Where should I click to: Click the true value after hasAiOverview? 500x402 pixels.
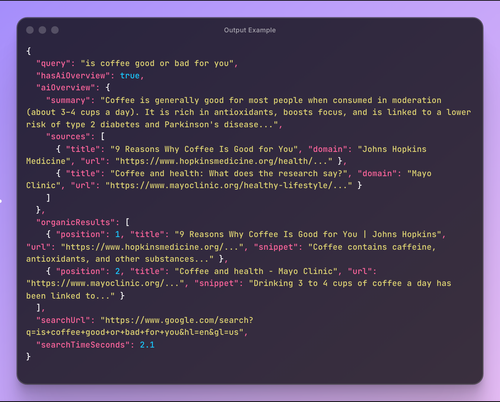130,76
